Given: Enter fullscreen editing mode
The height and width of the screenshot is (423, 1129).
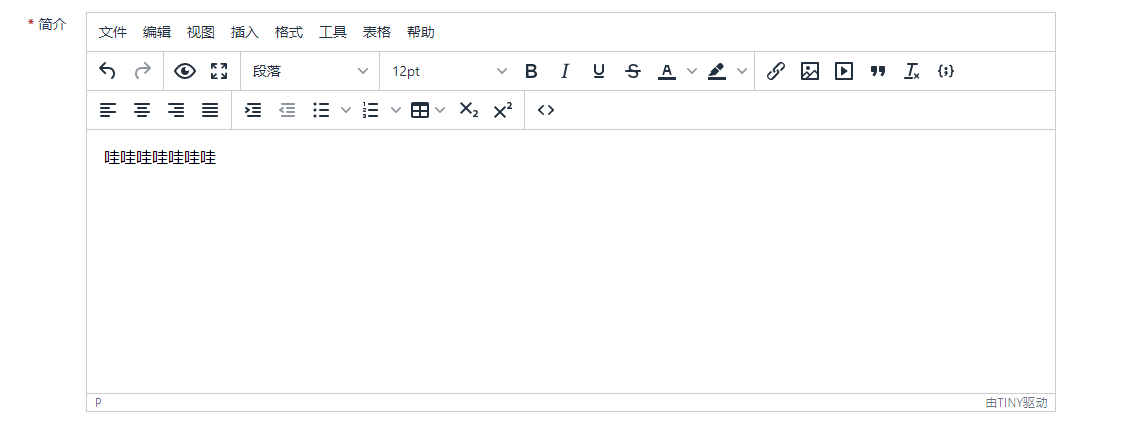Looking at the screenshot, I should pos(219,71).
